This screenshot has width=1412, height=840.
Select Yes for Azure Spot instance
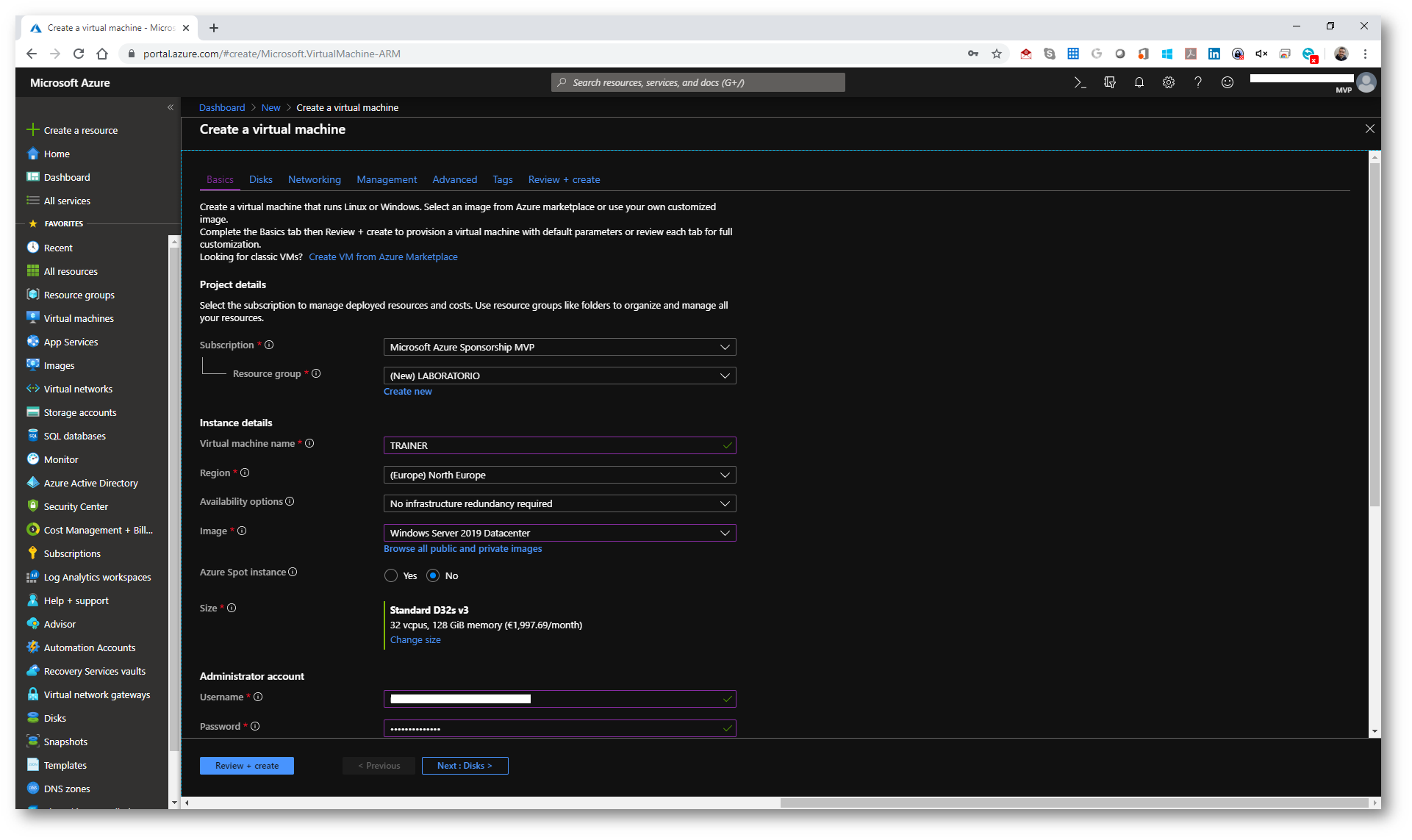click(x=391, y=575)
